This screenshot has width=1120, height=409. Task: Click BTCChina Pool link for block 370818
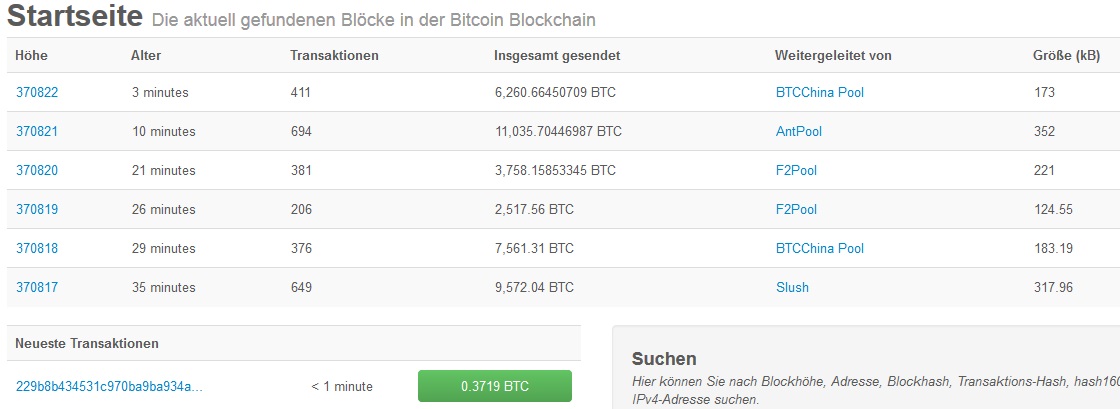[819, 248]
